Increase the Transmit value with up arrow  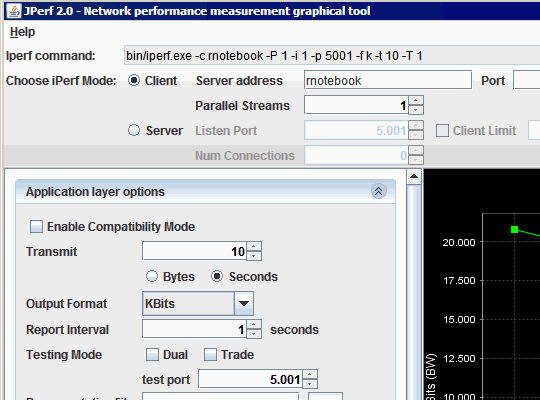(254, 246)
